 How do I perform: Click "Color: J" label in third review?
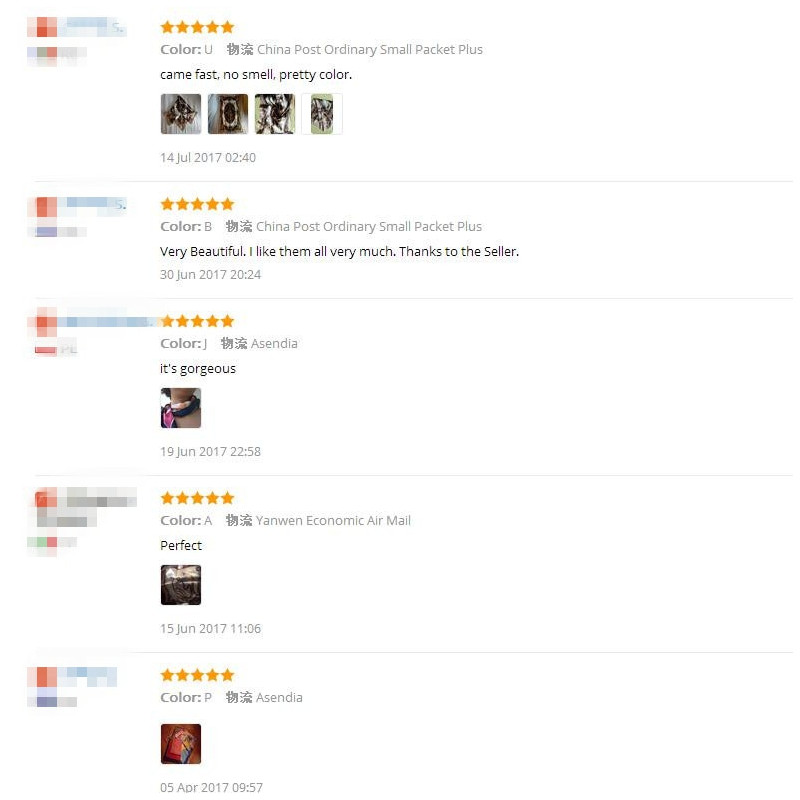click(x=184, y=343)
